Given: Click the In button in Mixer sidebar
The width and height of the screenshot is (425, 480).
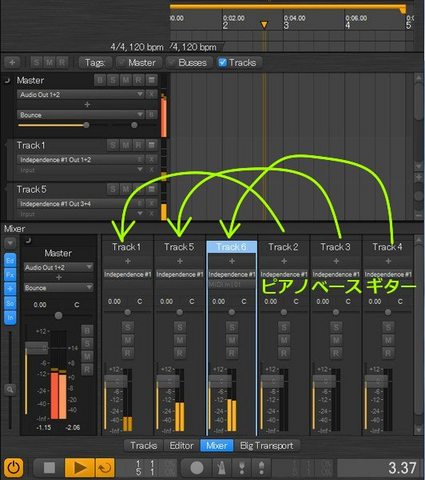Looking at the screenshot, I should click(10, 317).
